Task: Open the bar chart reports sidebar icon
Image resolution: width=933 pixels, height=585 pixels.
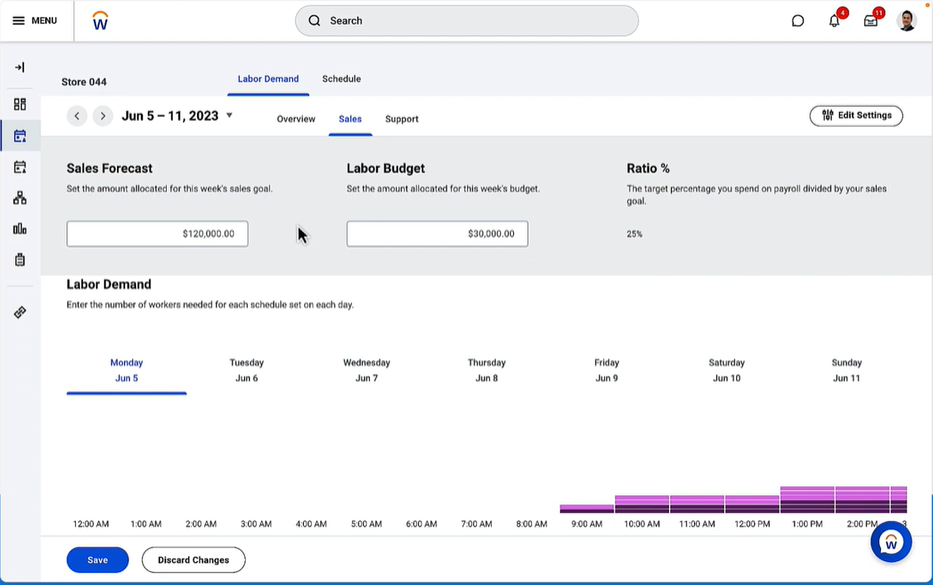Action: [x=20, y=229]
